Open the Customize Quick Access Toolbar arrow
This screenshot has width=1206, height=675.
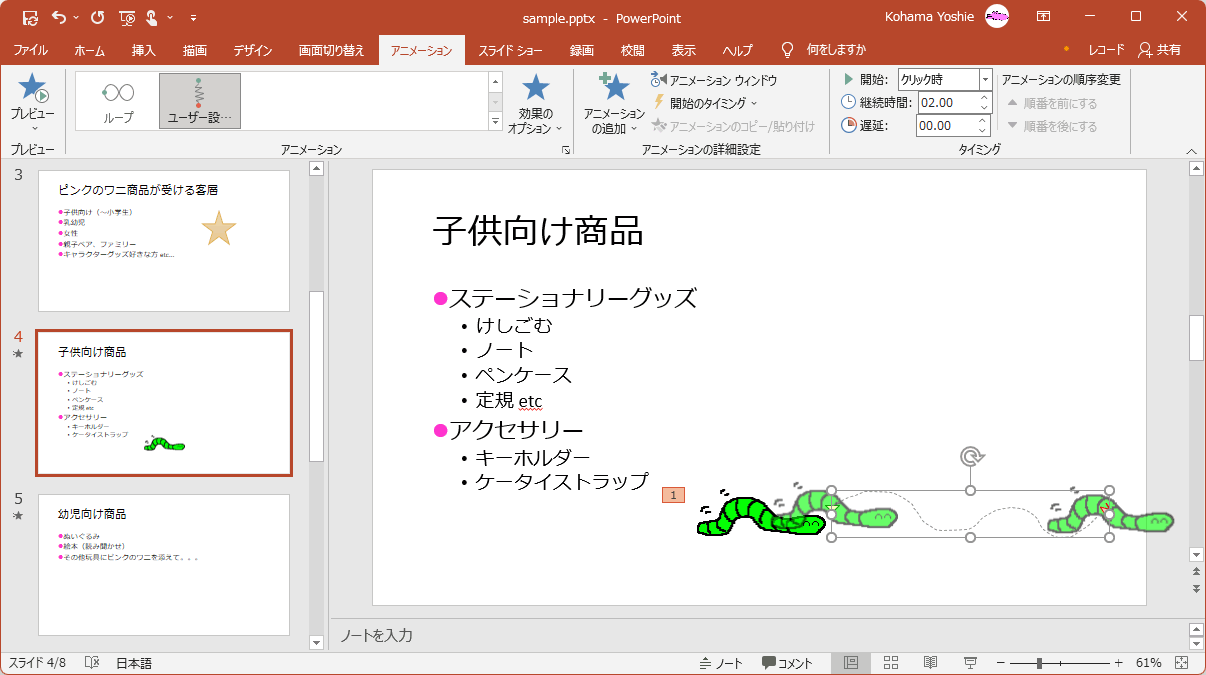(x=193, y=17)
